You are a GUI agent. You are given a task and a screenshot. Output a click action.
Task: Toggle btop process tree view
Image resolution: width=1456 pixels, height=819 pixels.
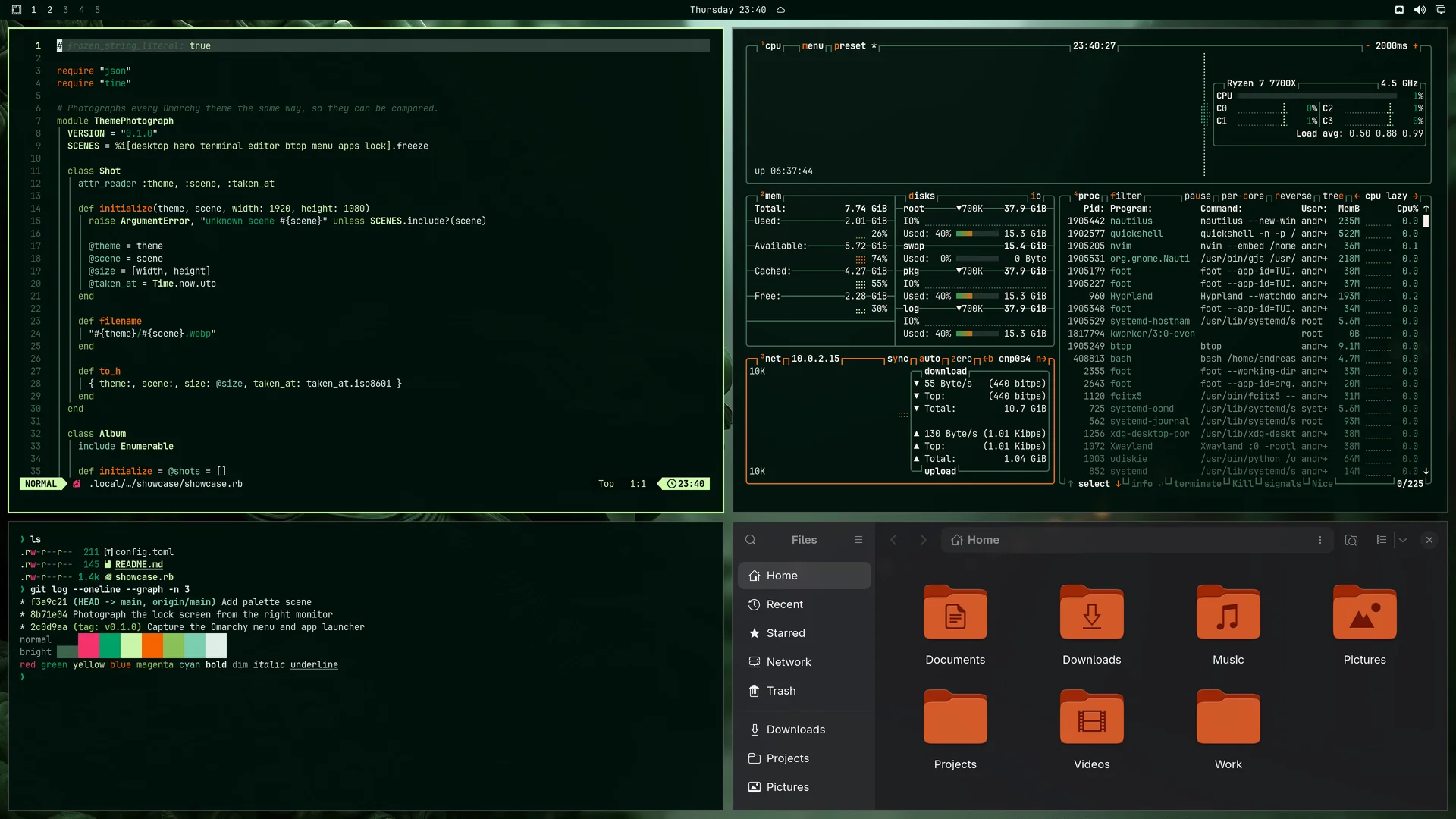point(1332,196)
